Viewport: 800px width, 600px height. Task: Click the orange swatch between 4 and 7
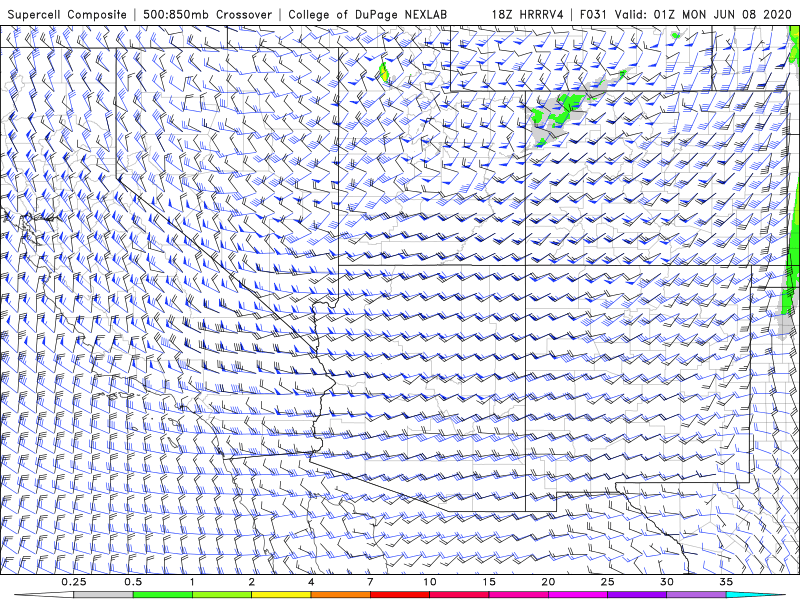point(340,595)
